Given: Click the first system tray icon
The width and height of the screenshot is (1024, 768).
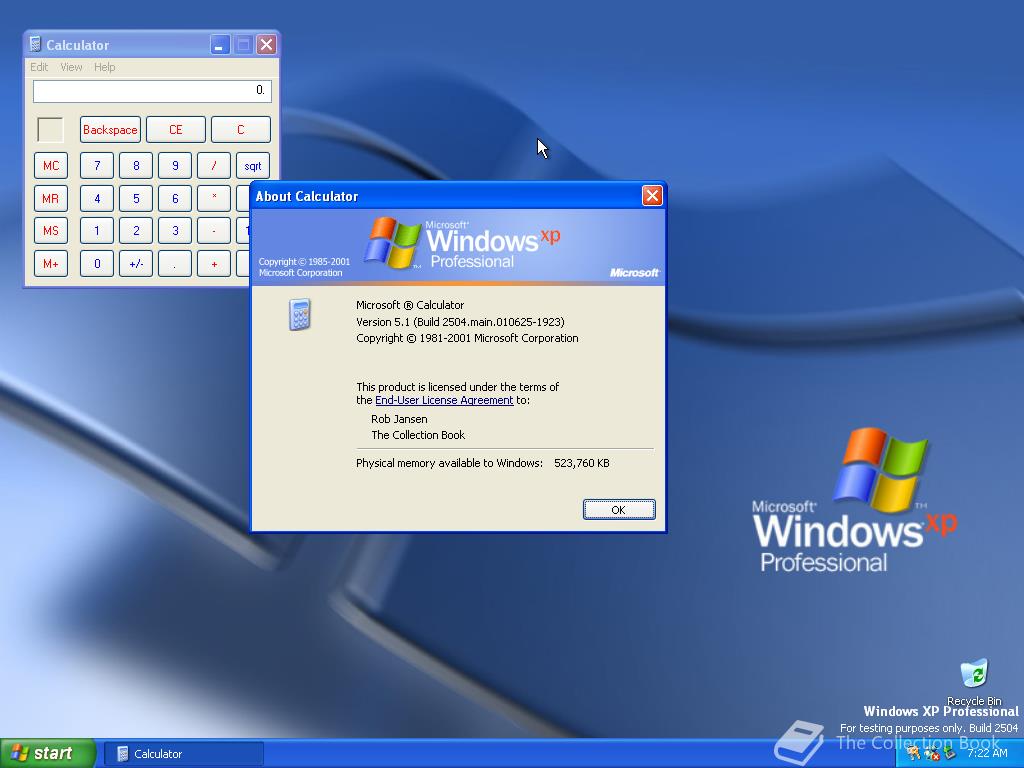Looking at the screenshot, I should click(x=914, y=754).
